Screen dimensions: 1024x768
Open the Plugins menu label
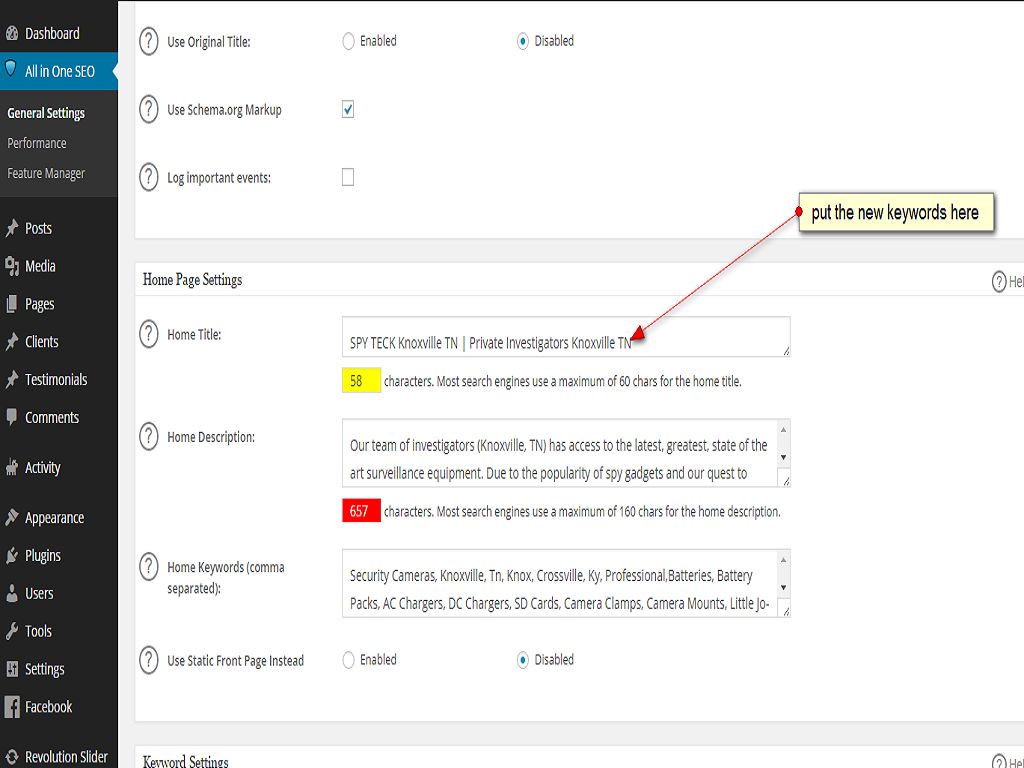(x=42, y=556)
